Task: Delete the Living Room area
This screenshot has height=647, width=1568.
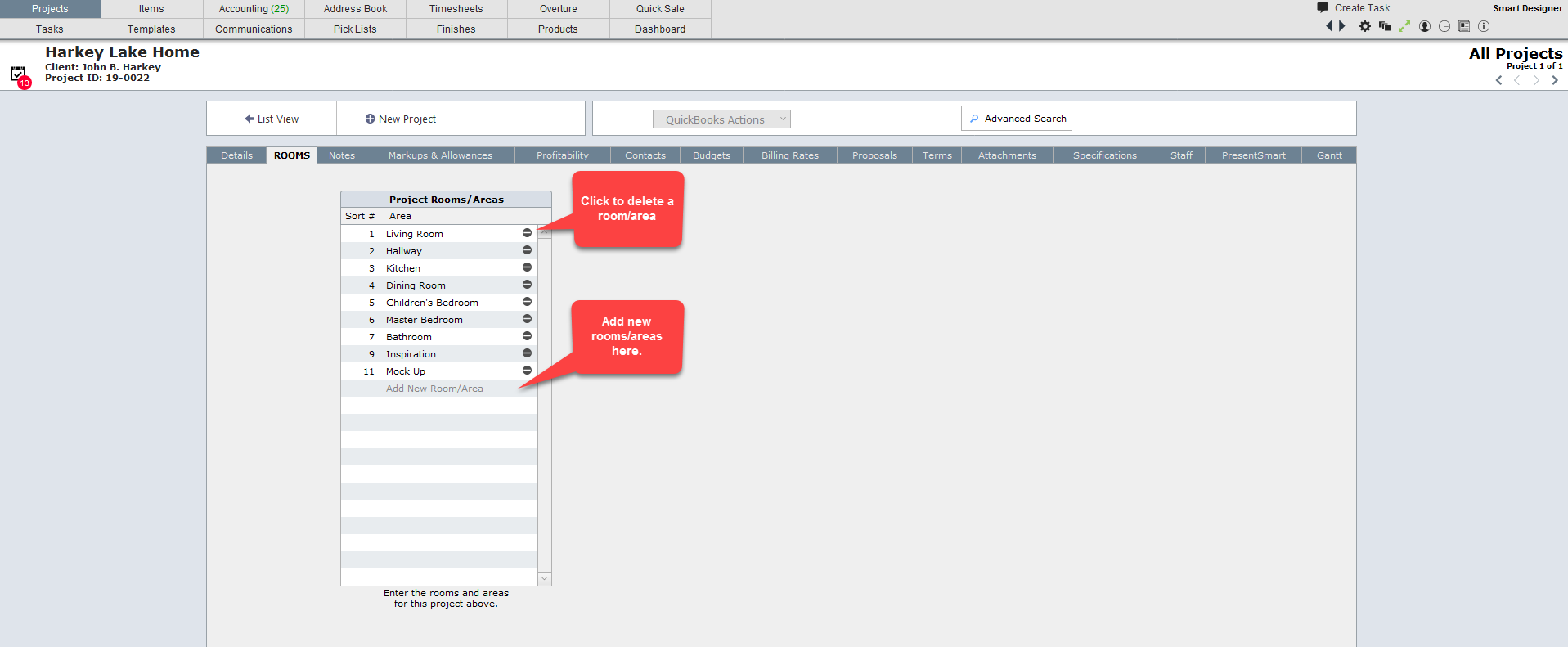Action: coord(527,233)
